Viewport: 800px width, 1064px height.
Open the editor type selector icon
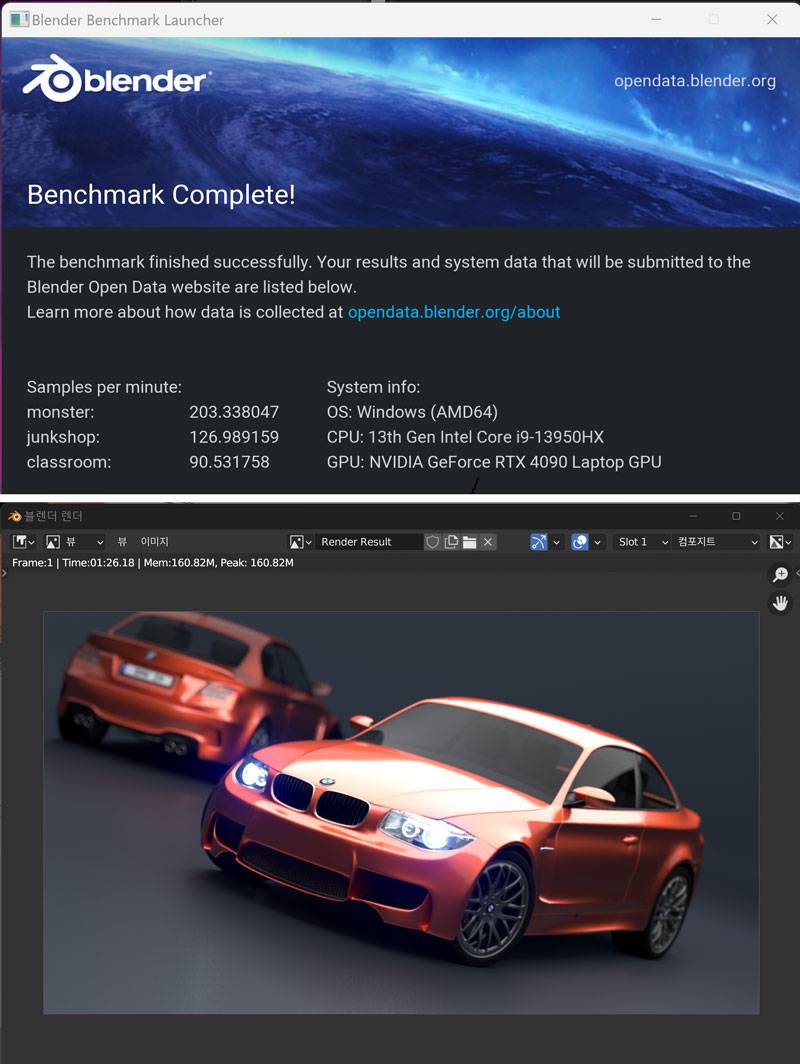tap(23, 542)
